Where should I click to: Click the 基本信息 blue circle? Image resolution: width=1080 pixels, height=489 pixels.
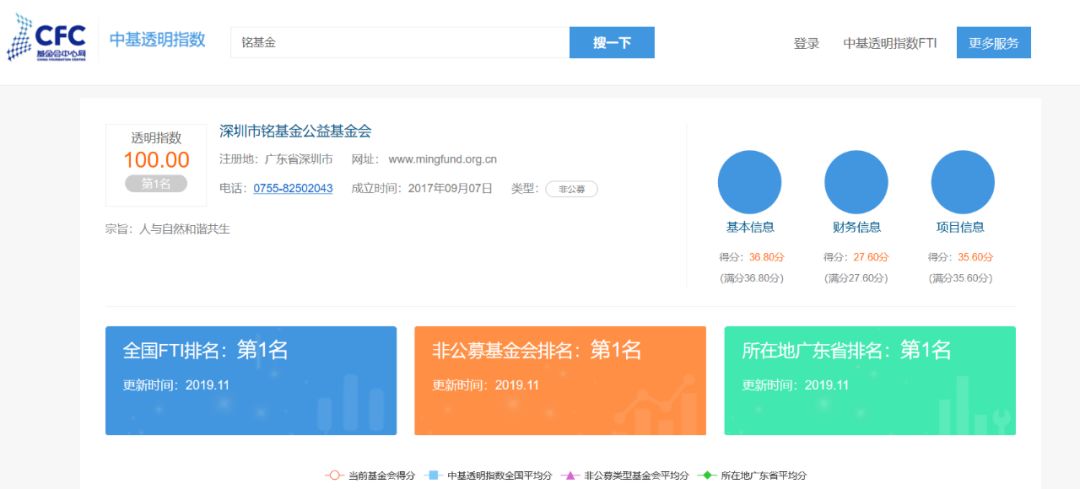coord(749,182)
